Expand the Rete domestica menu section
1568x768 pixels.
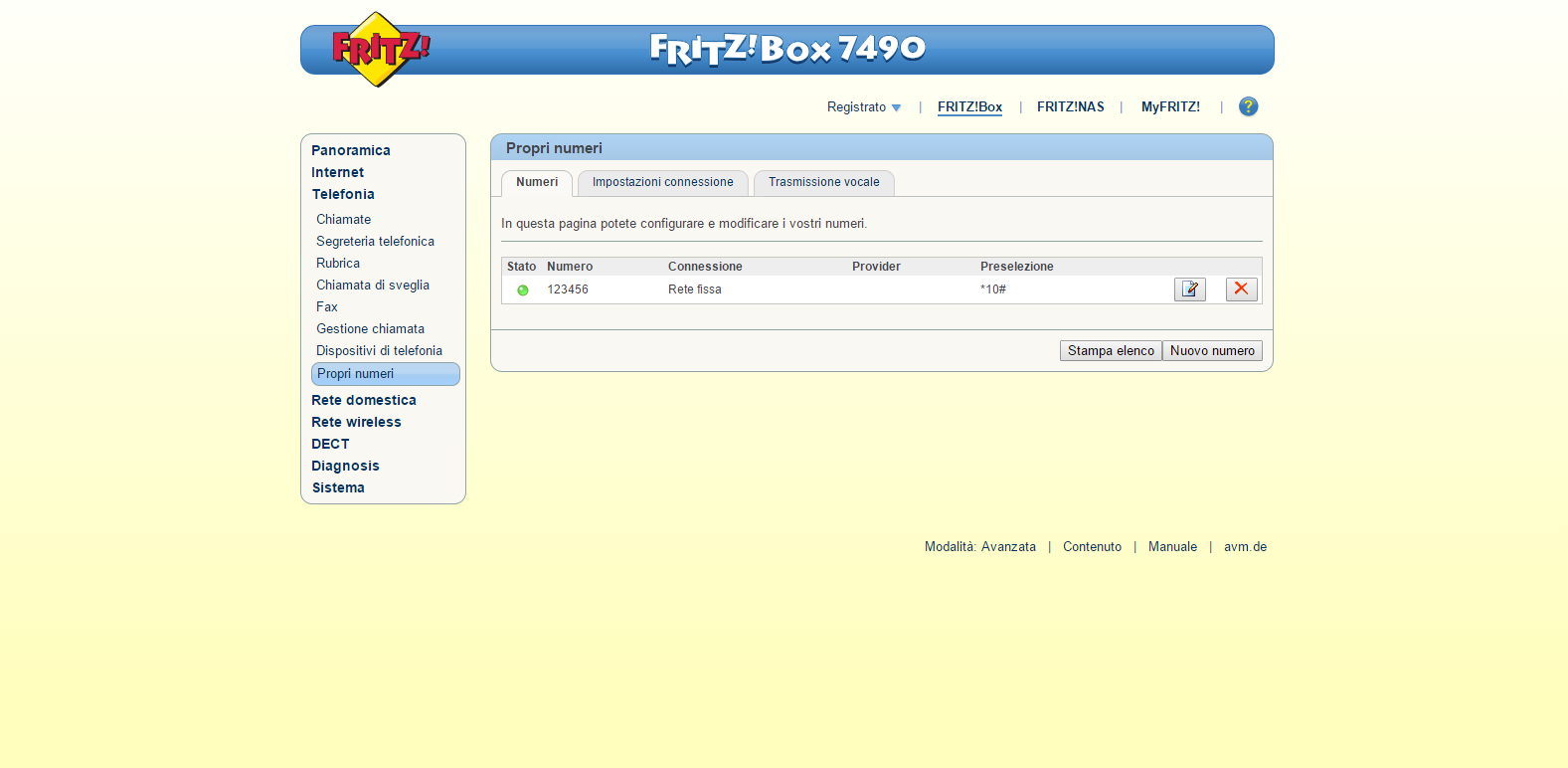pyautogui.click(x=364, y=400)
